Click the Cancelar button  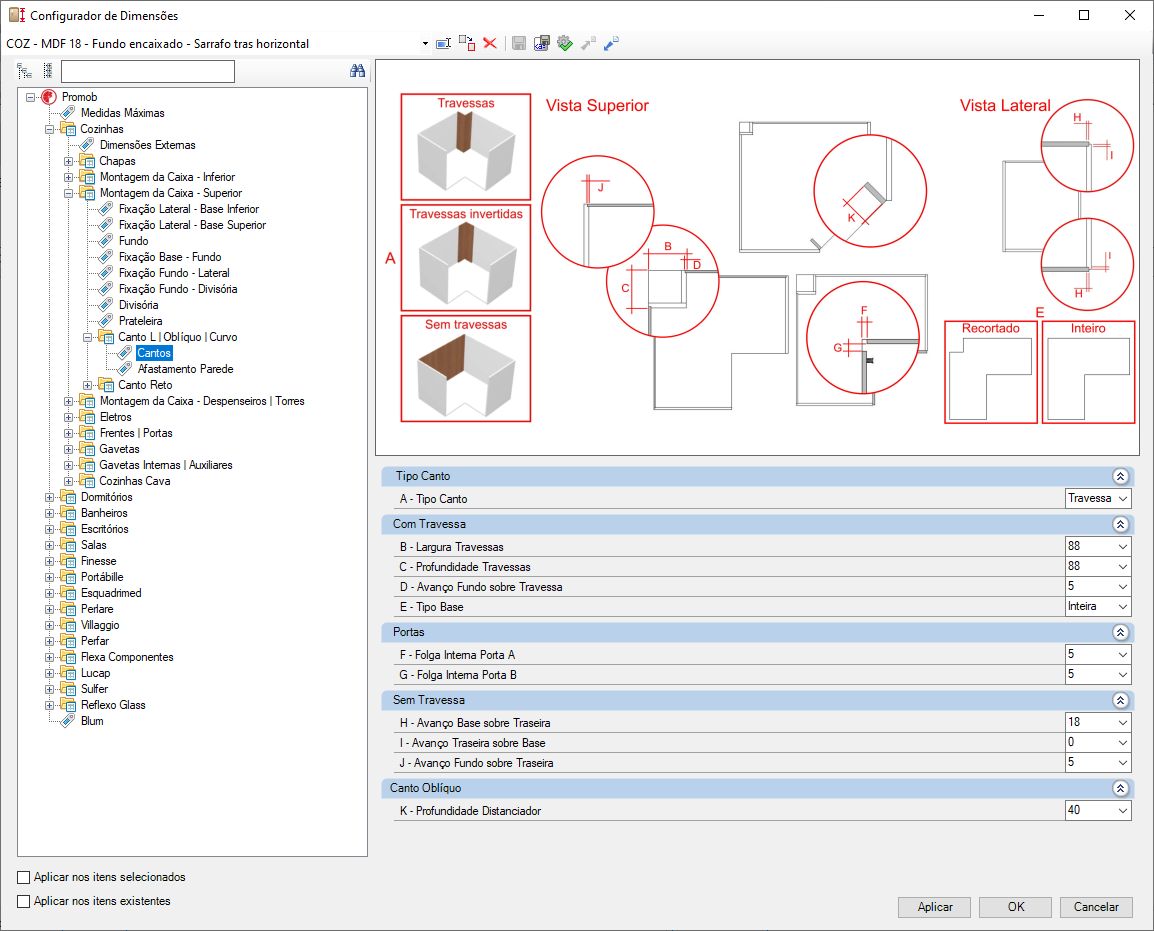click(x=1096, y=907)
